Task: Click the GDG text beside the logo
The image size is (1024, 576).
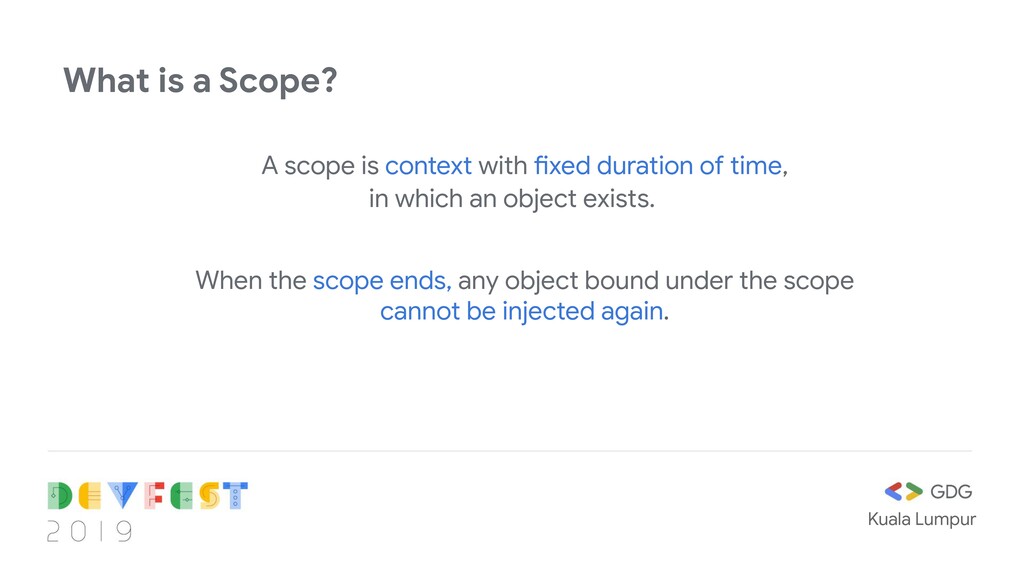Action: coord(951,492)
